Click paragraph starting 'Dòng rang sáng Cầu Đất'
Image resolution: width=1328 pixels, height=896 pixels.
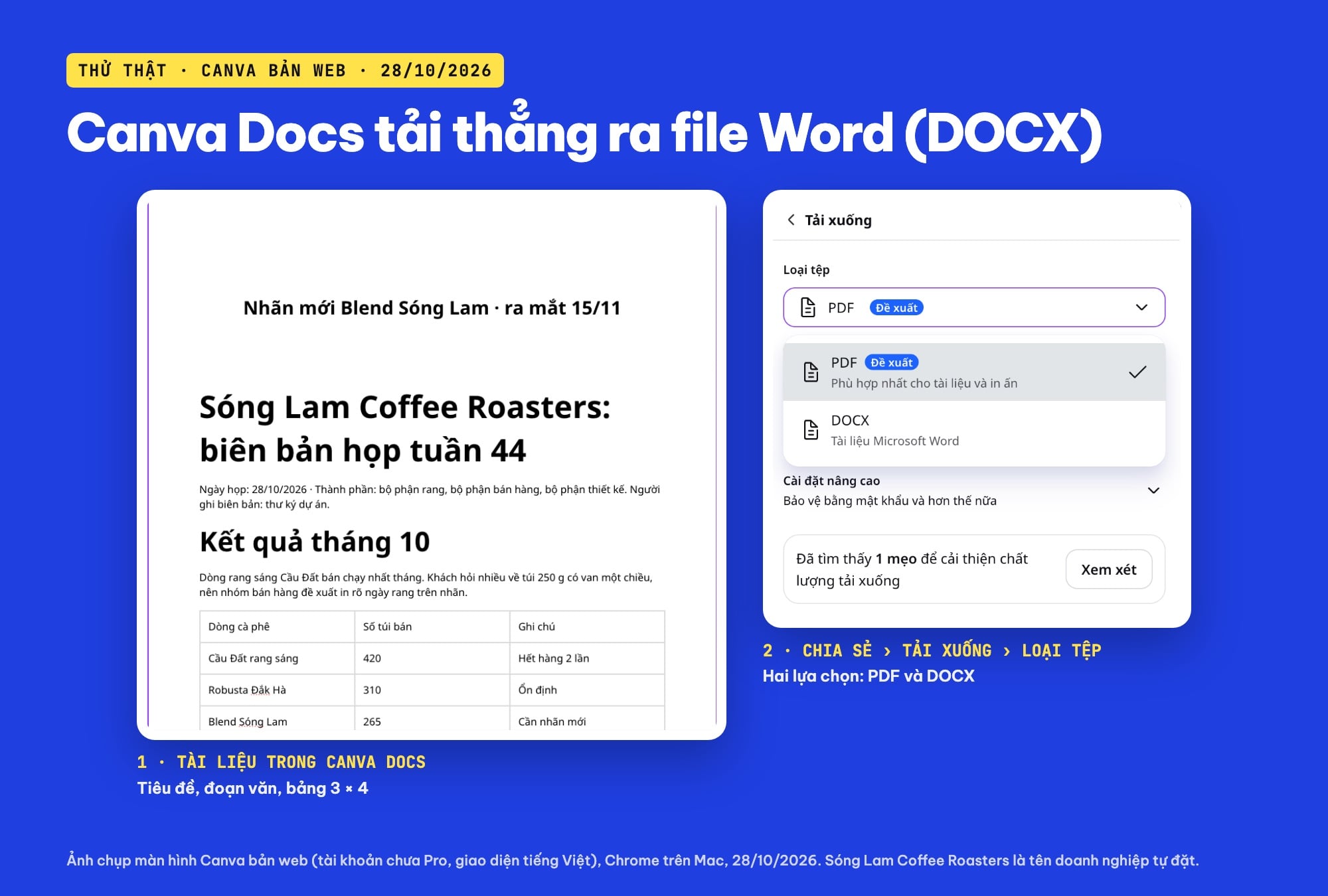pos(426,585)
